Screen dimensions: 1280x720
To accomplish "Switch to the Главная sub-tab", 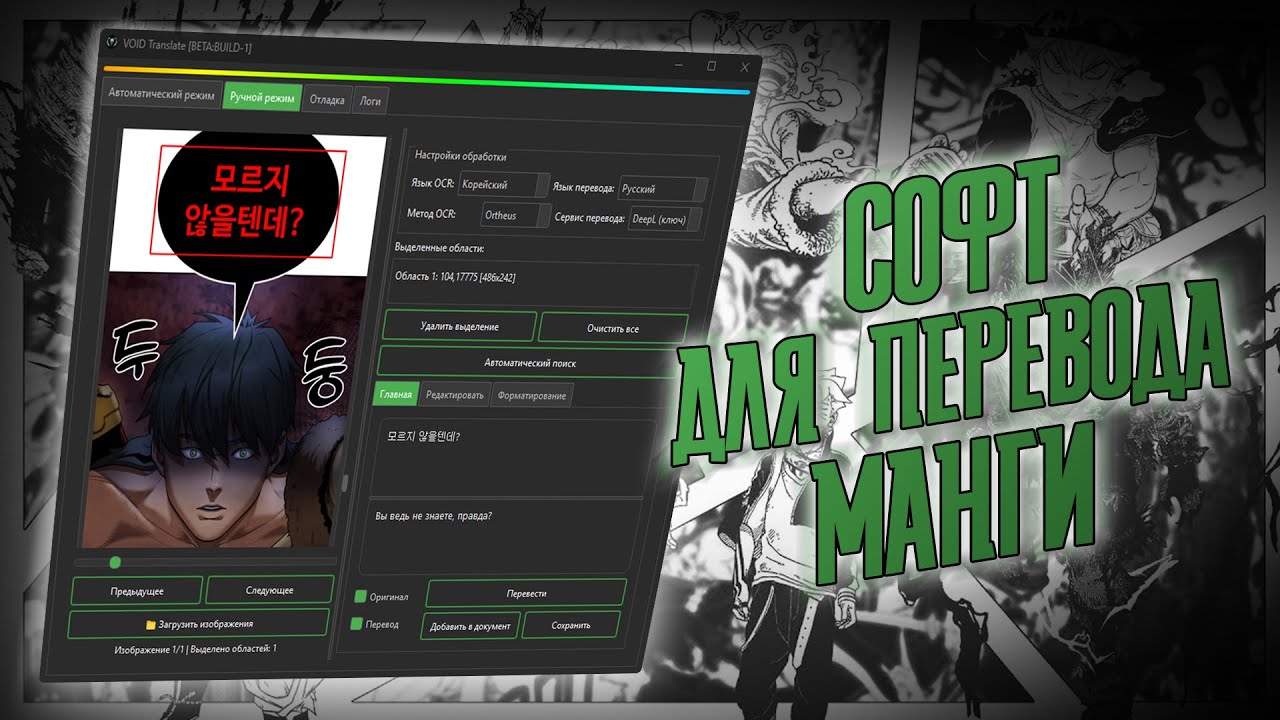I will click(396, 394).
